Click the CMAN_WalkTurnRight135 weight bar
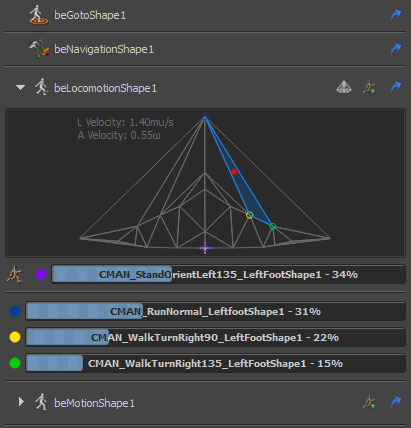The width and height of the screenshot is (411, 428). pyautogui.click(x=216, y=363)
